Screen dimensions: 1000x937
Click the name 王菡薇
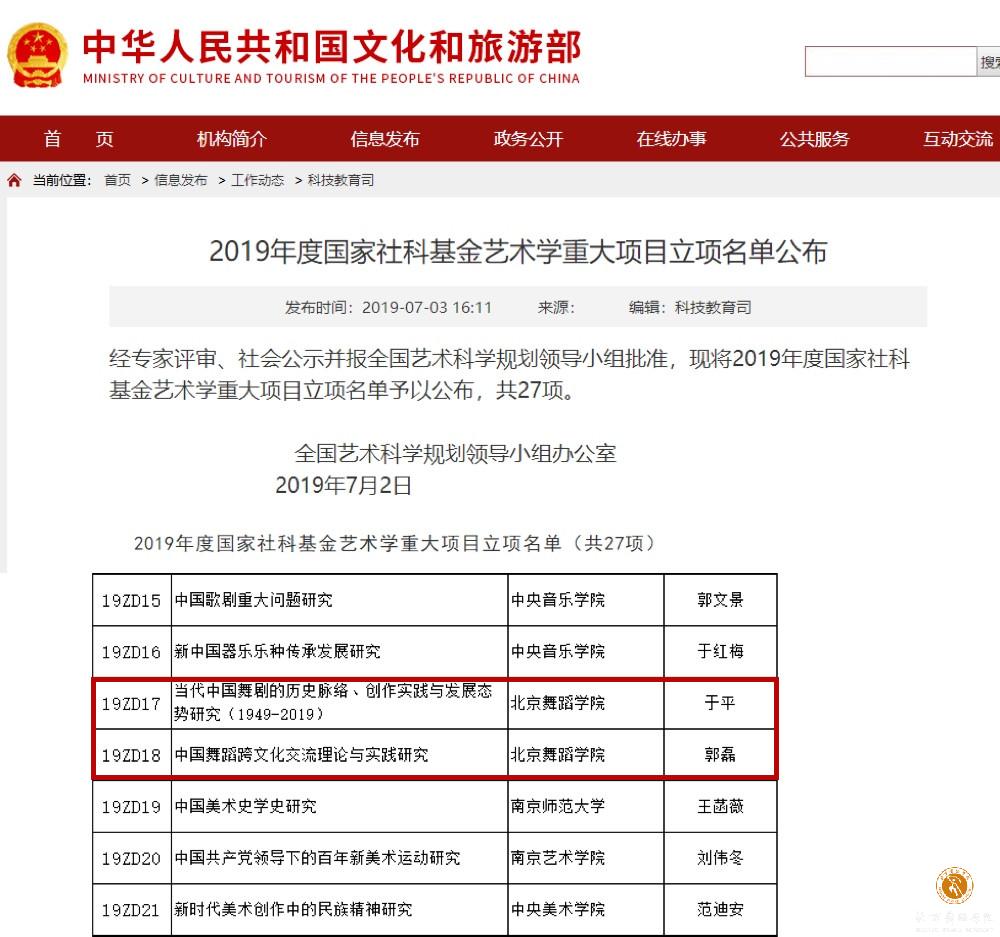720,807
